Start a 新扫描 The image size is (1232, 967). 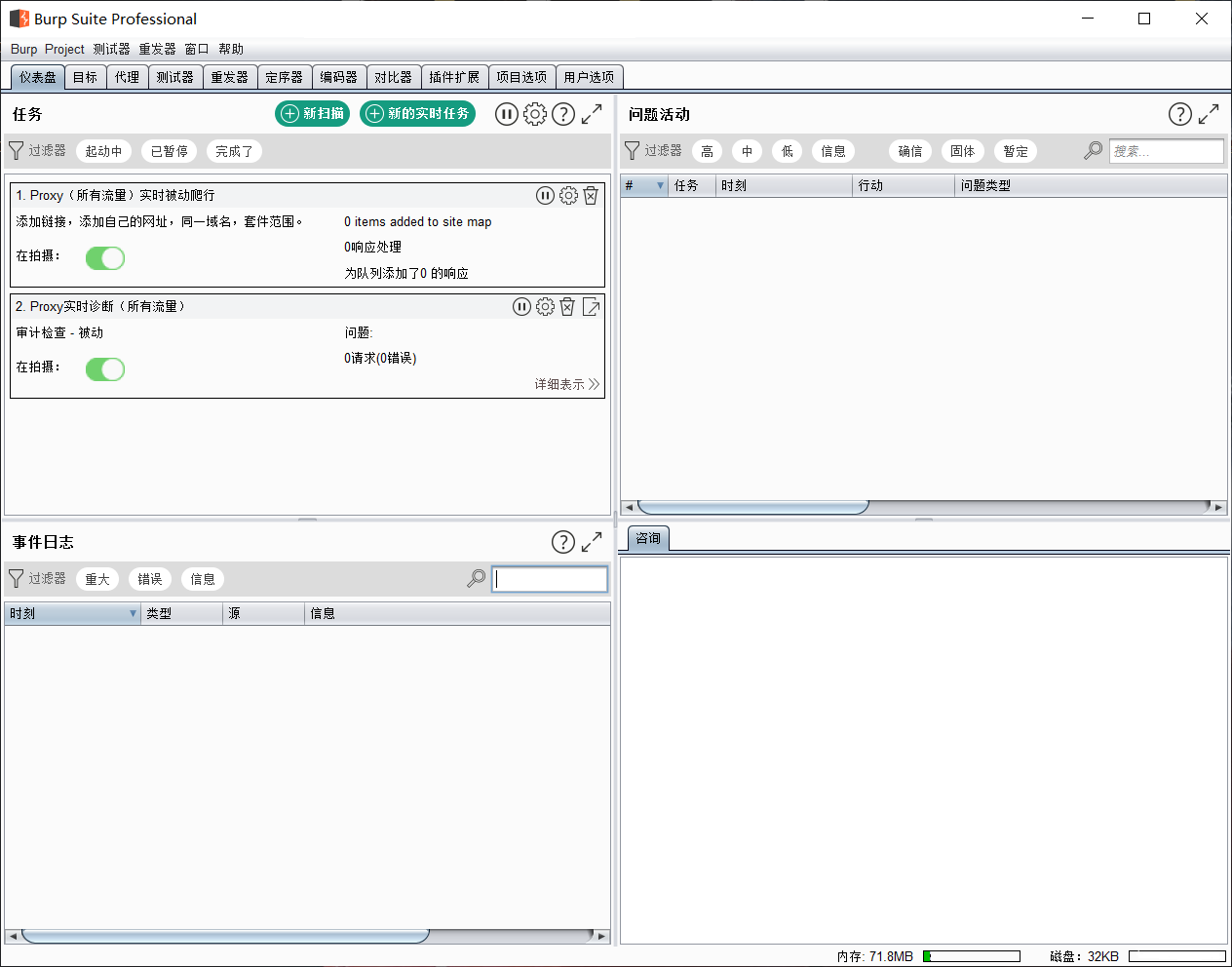(312, 114)
